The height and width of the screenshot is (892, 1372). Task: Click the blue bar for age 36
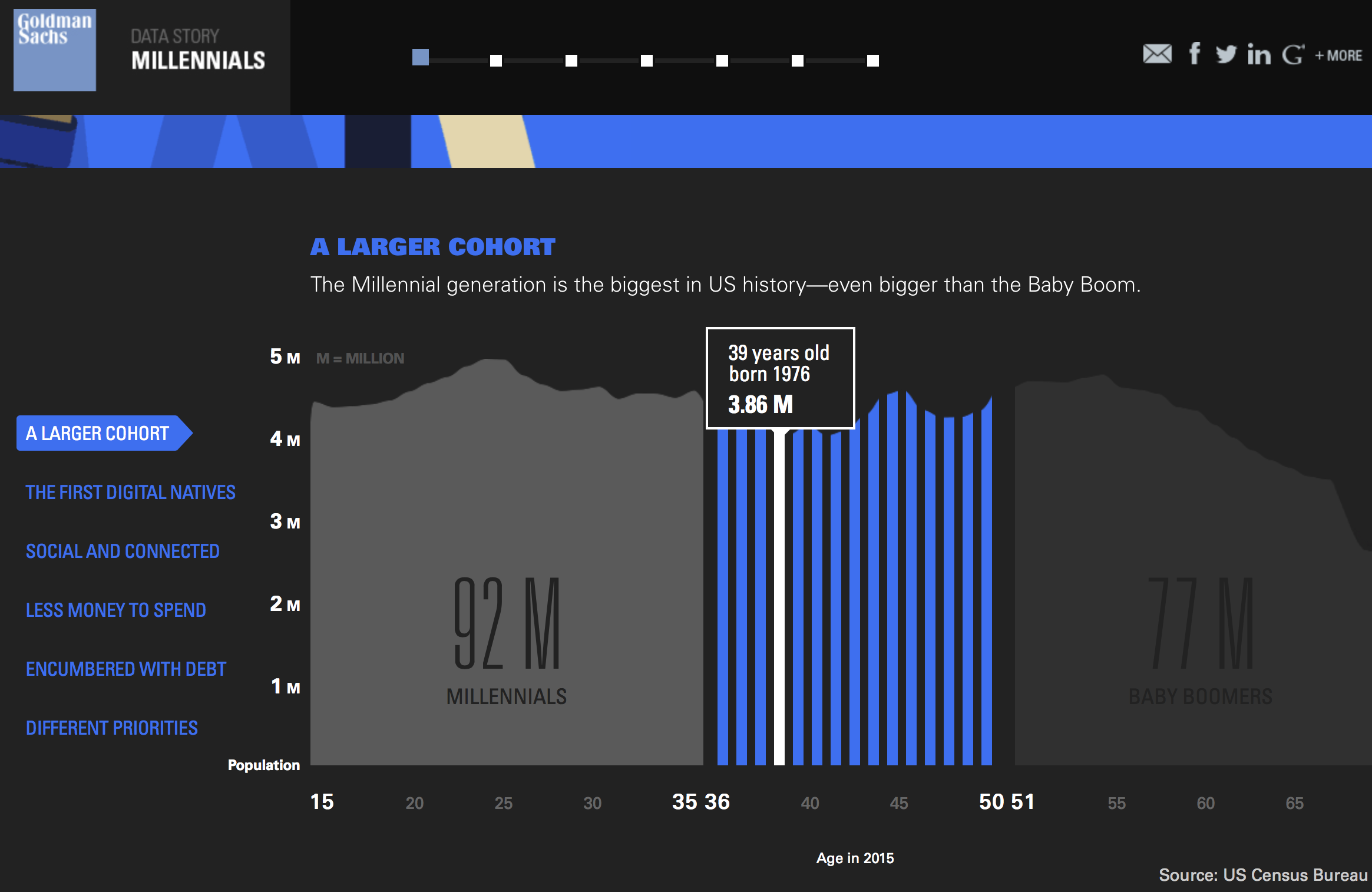click(723, 597)
